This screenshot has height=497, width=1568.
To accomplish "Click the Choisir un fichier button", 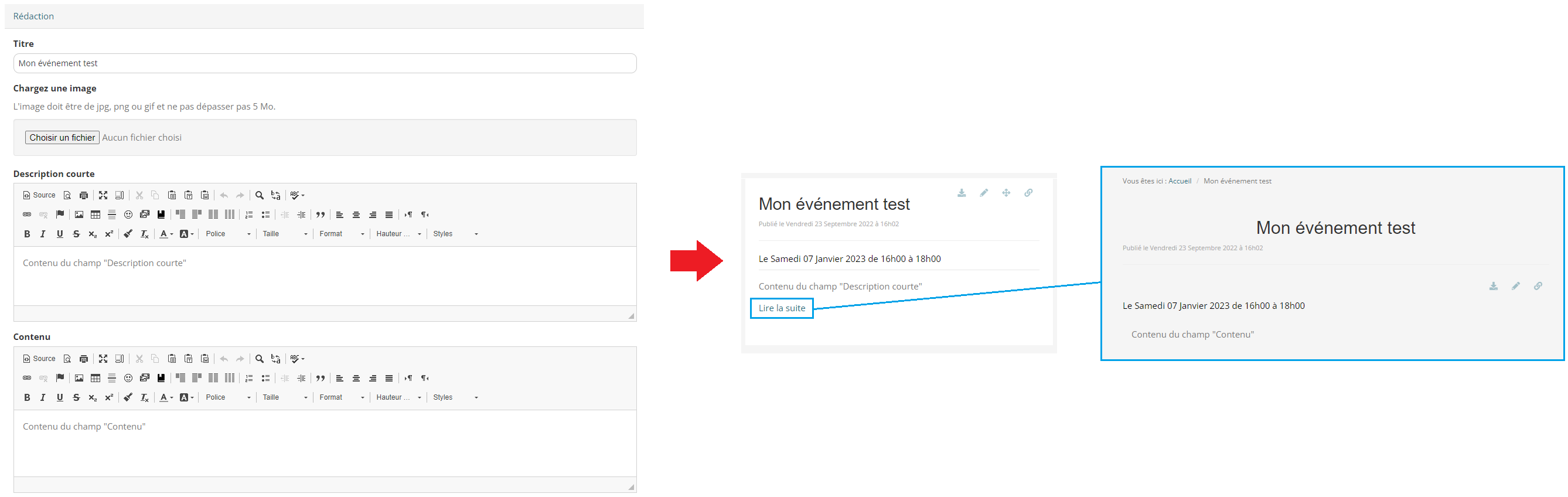I will (62, 138).
